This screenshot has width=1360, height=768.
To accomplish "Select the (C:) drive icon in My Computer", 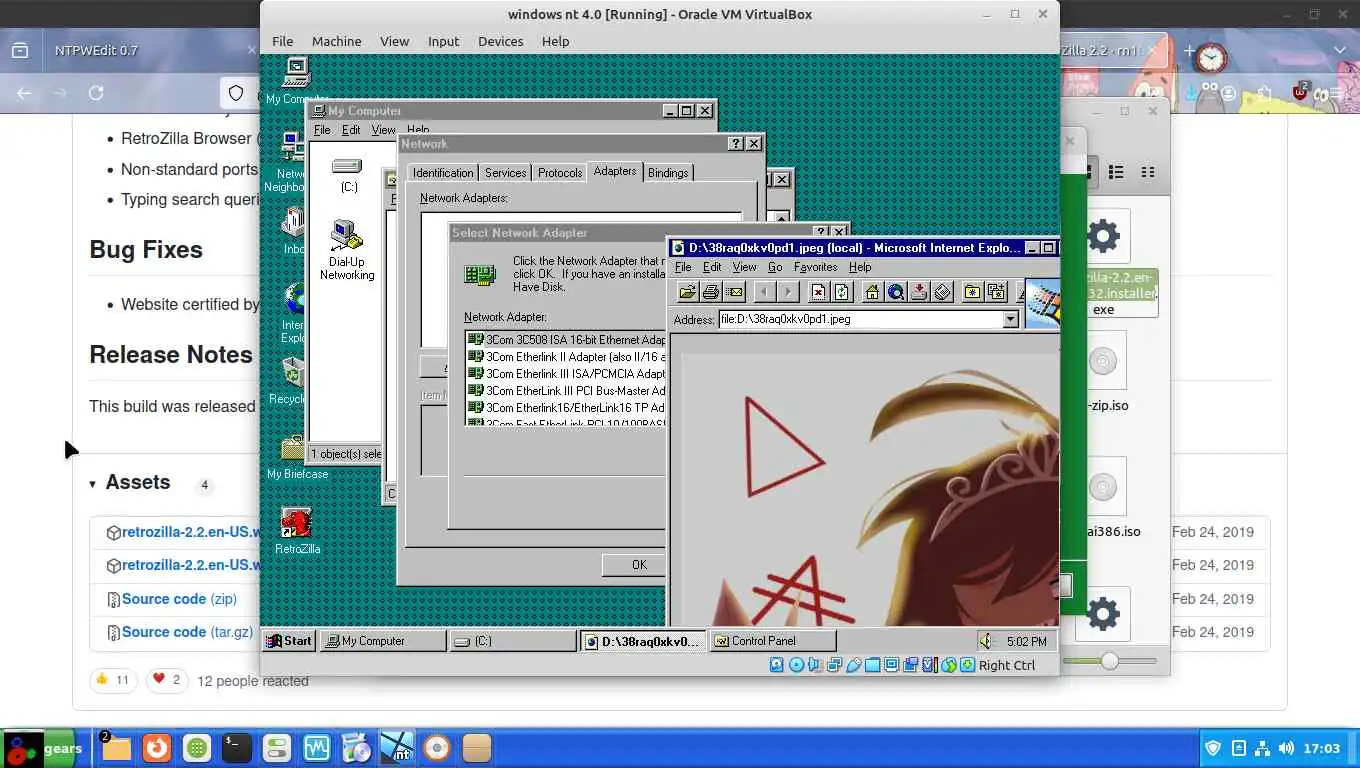I will (x=348, y=174).
